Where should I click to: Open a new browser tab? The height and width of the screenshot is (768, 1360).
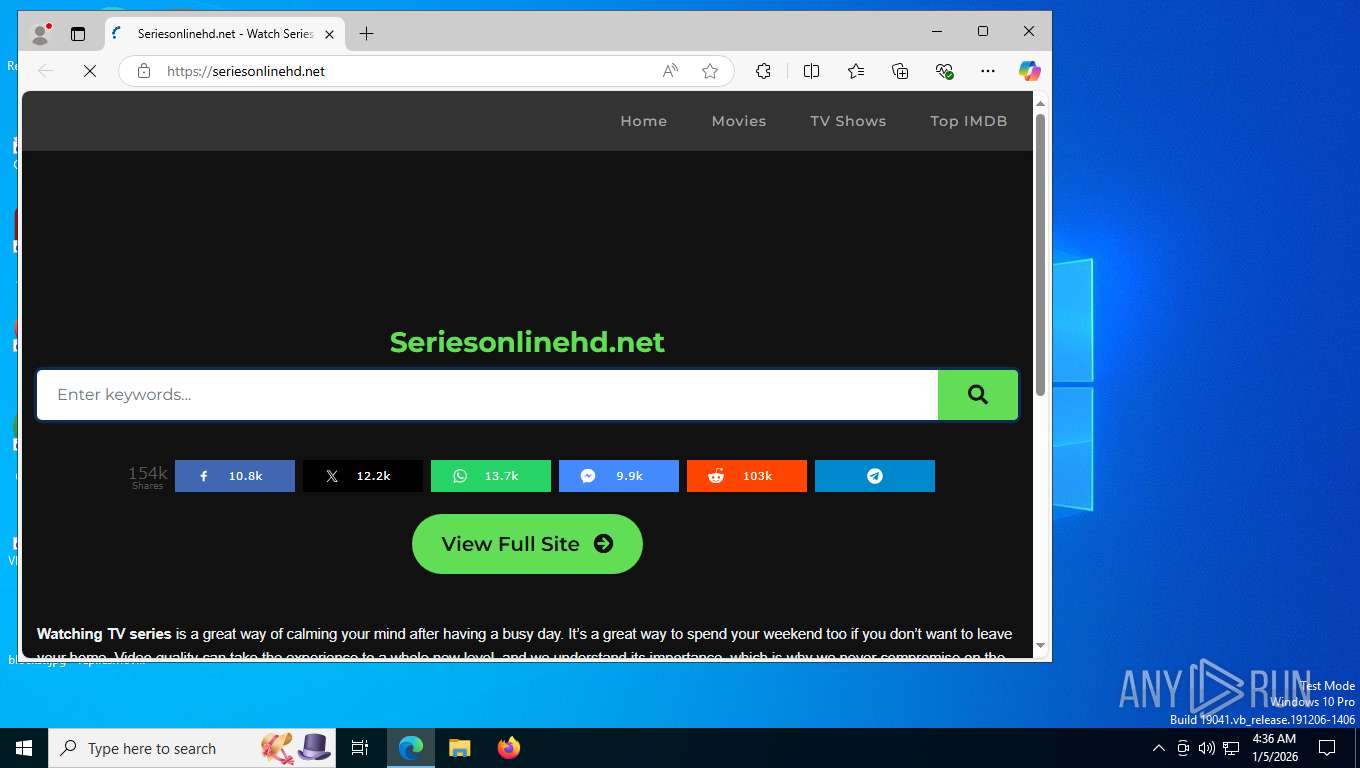(366, 33)
